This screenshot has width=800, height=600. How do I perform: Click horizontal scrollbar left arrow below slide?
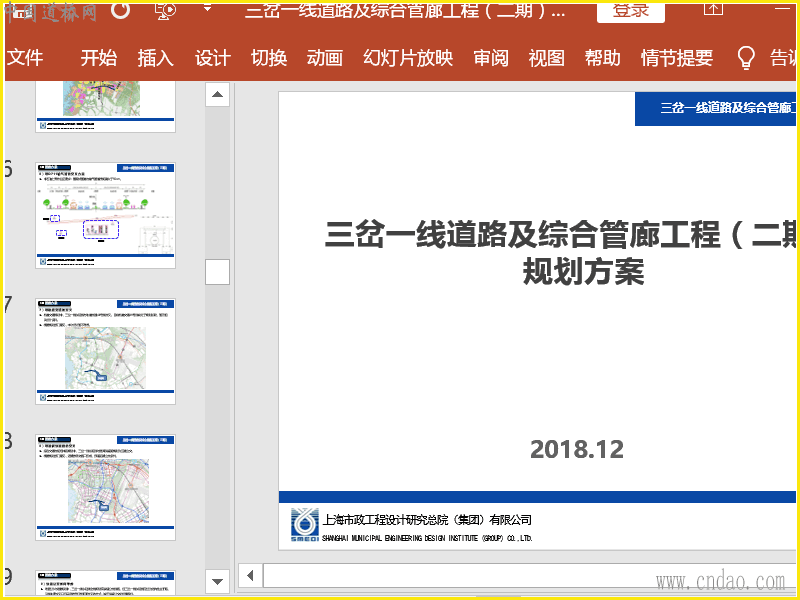coord(250,576)
